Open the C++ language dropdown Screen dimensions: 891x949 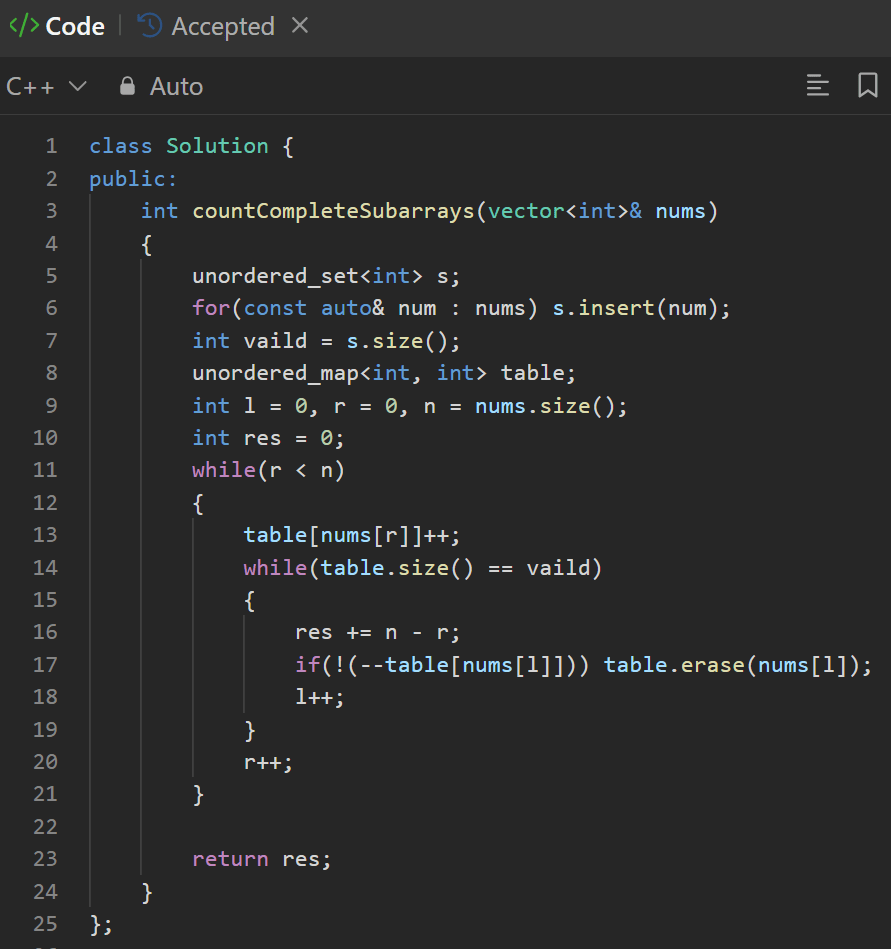point(46,87)
